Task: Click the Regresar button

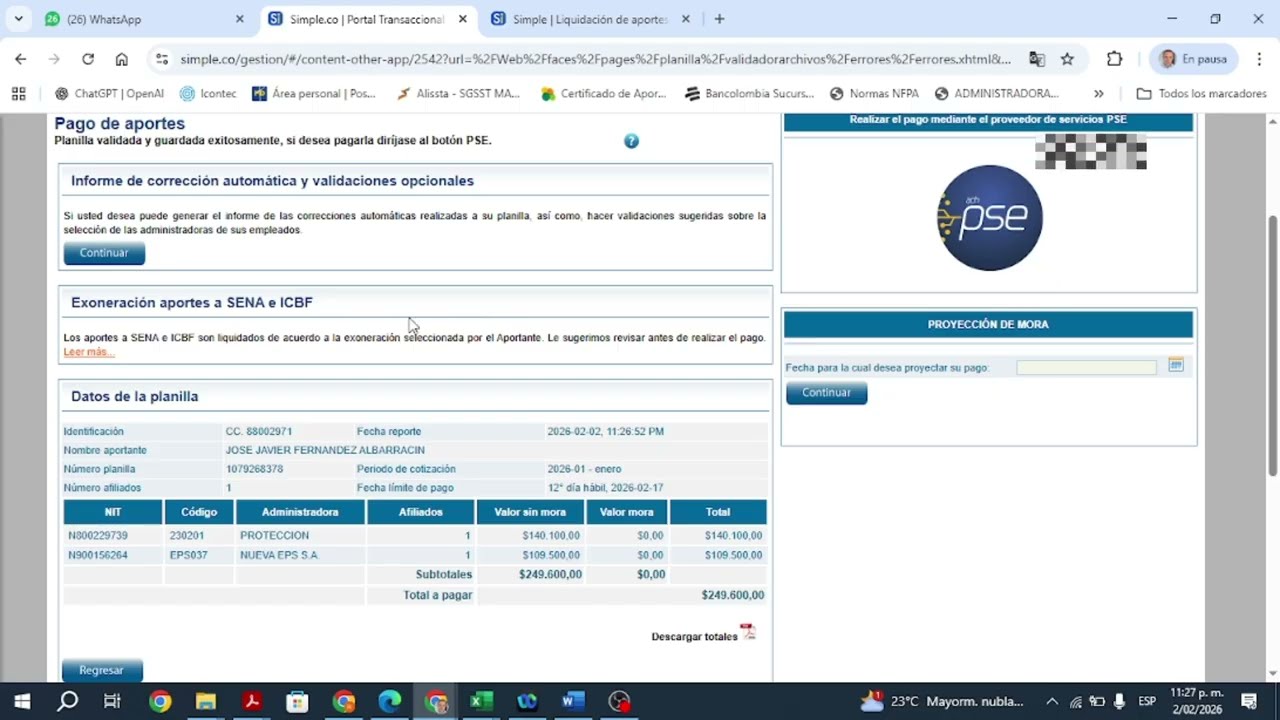Action: coord(102,670)
